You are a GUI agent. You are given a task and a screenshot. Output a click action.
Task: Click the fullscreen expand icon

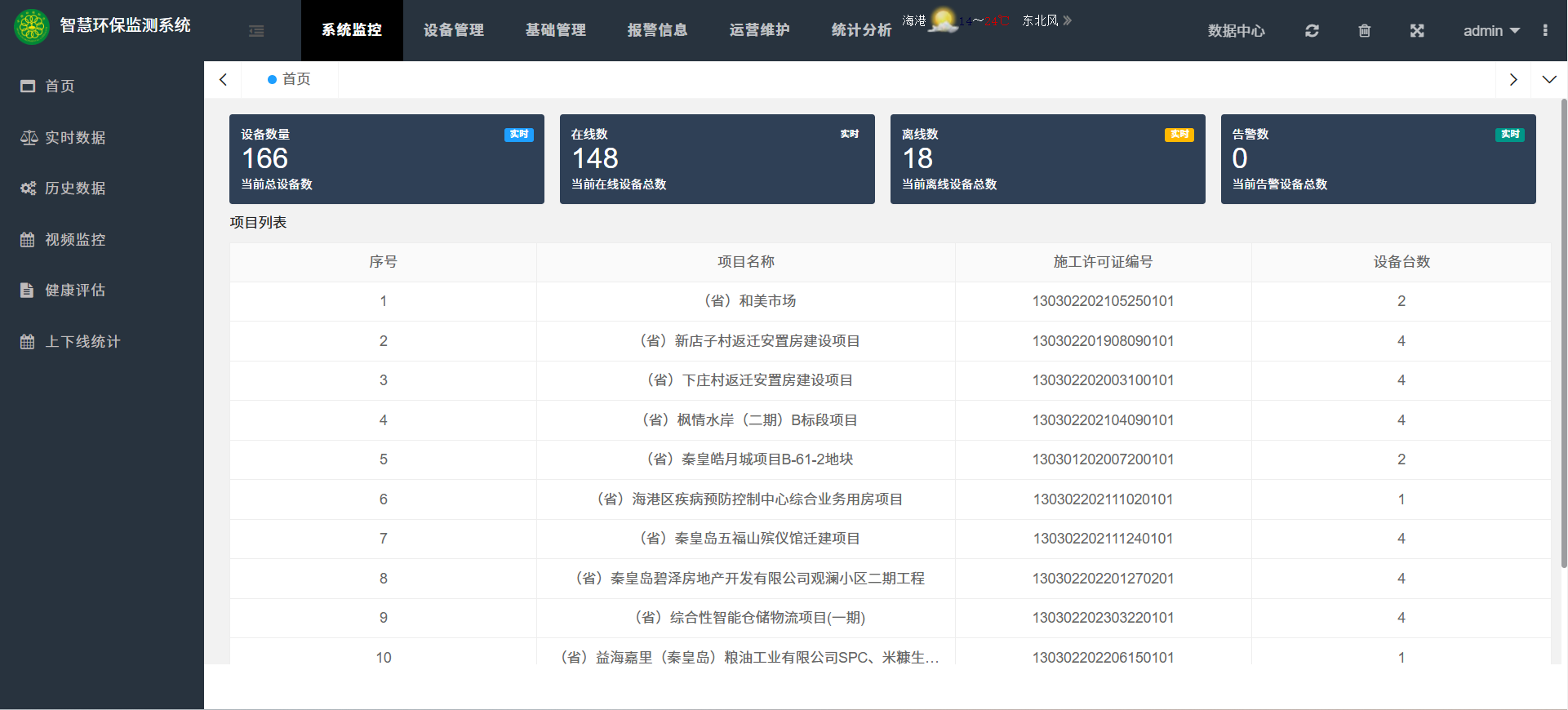click(x=1417, y=31)
